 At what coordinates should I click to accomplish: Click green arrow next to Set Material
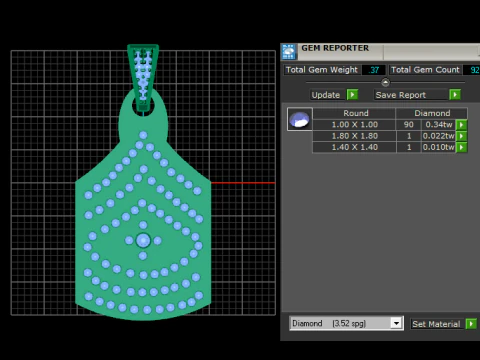pos(471,324)
